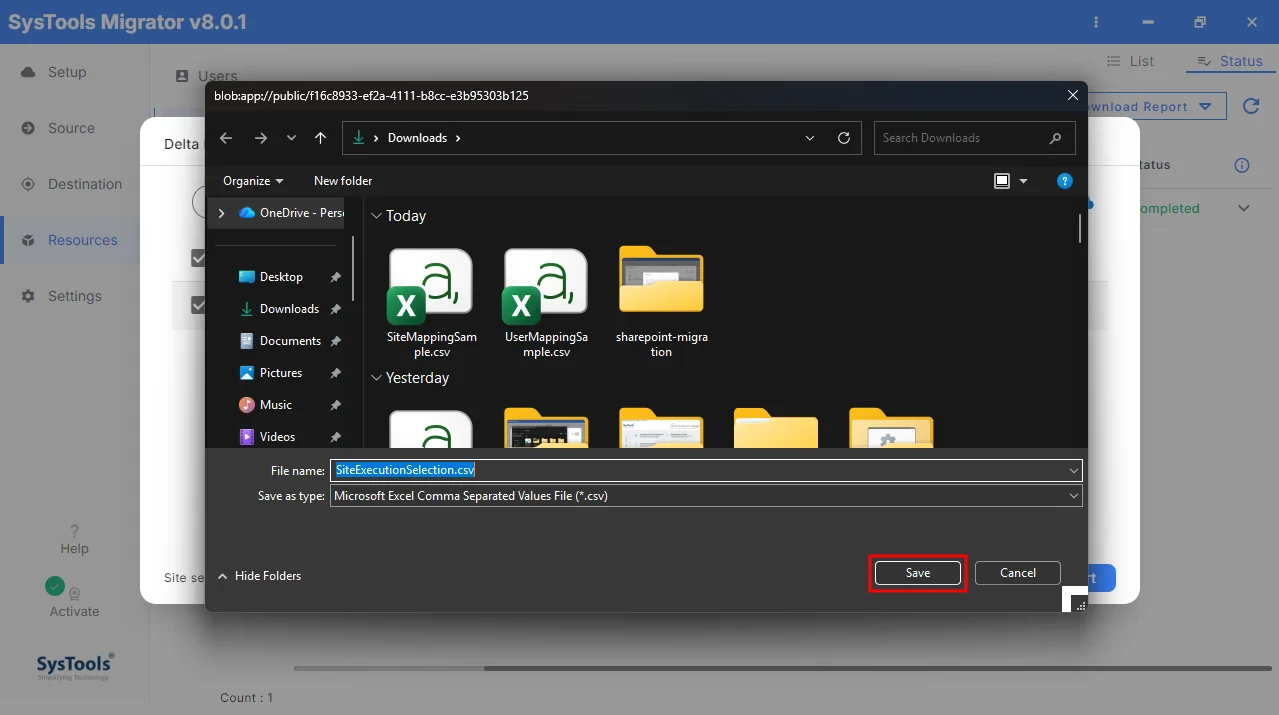
Task: Refresh the Downloads folder view
Action: click(844, 138)
